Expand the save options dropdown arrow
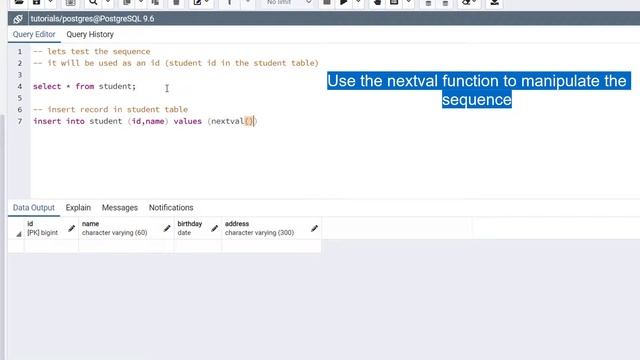The image size is (640, 360). [x=51, y=2]
